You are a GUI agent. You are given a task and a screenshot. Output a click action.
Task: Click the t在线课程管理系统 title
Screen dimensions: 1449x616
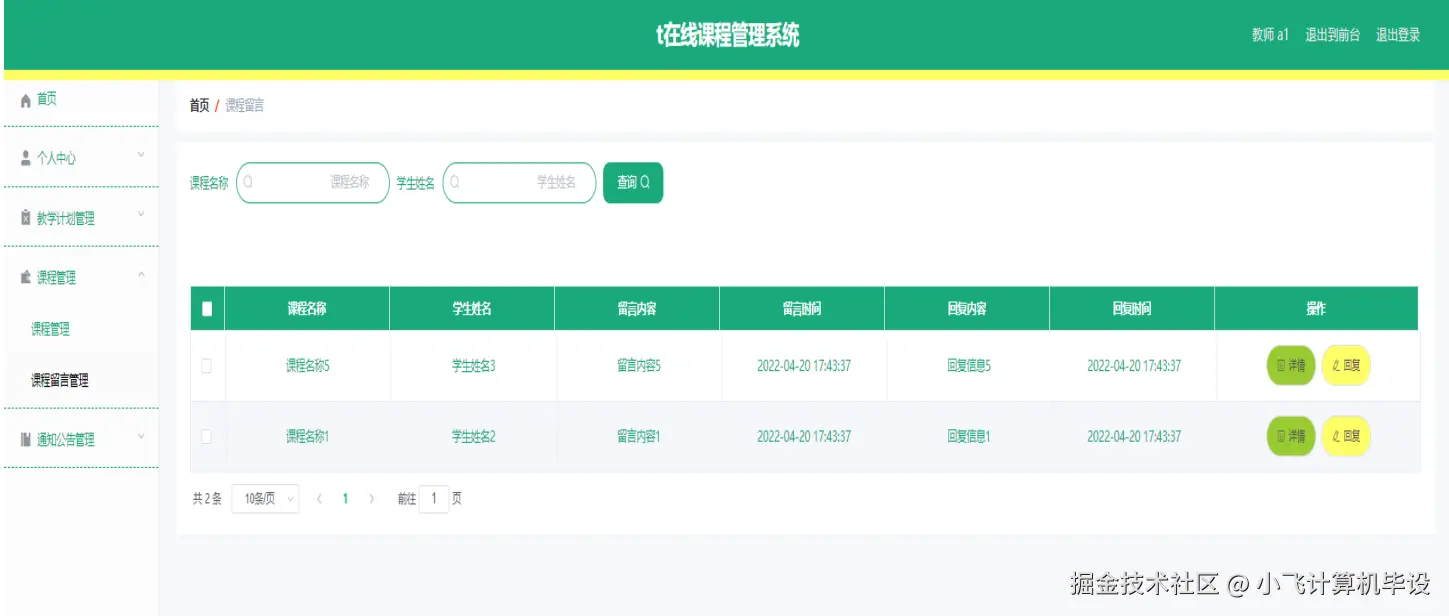pos(728,36)
